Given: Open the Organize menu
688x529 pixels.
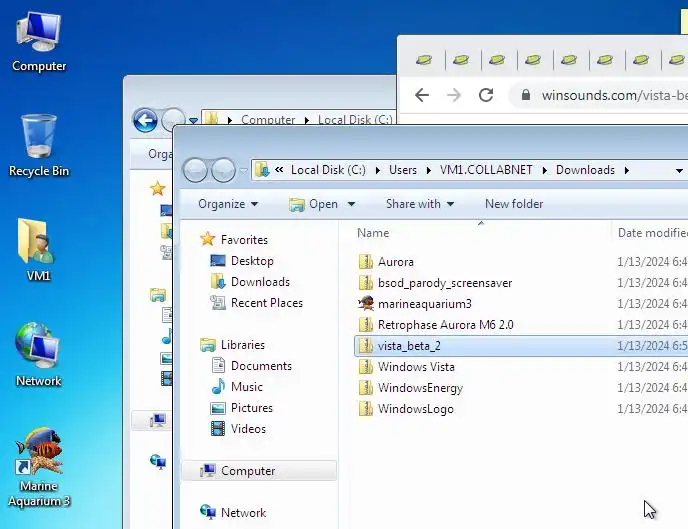Looking at the screenshot, I should pos(228,204).
